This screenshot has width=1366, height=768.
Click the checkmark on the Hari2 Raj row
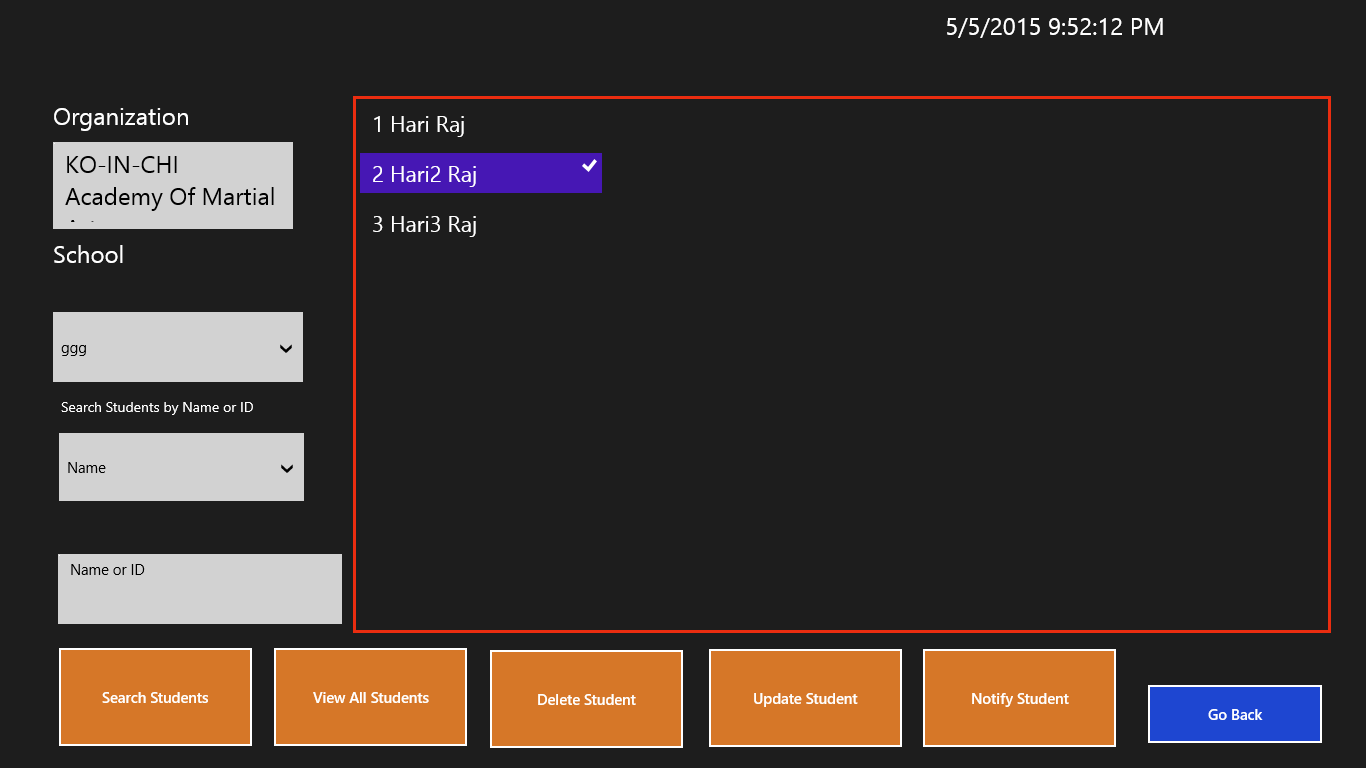pyautogui.click(x=590, y=165)
